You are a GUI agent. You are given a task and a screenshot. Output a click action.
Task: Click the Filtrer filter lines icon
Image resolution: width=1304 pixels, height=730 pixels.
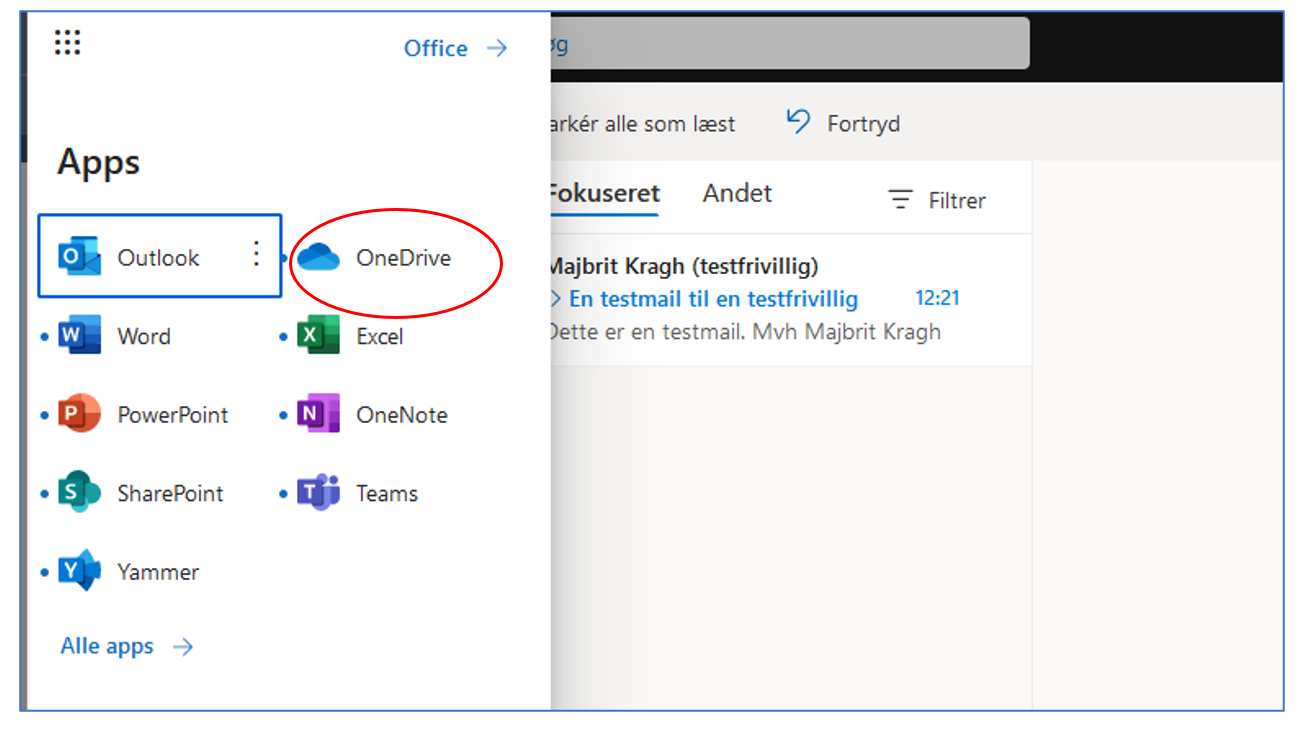tap(901, 200)
